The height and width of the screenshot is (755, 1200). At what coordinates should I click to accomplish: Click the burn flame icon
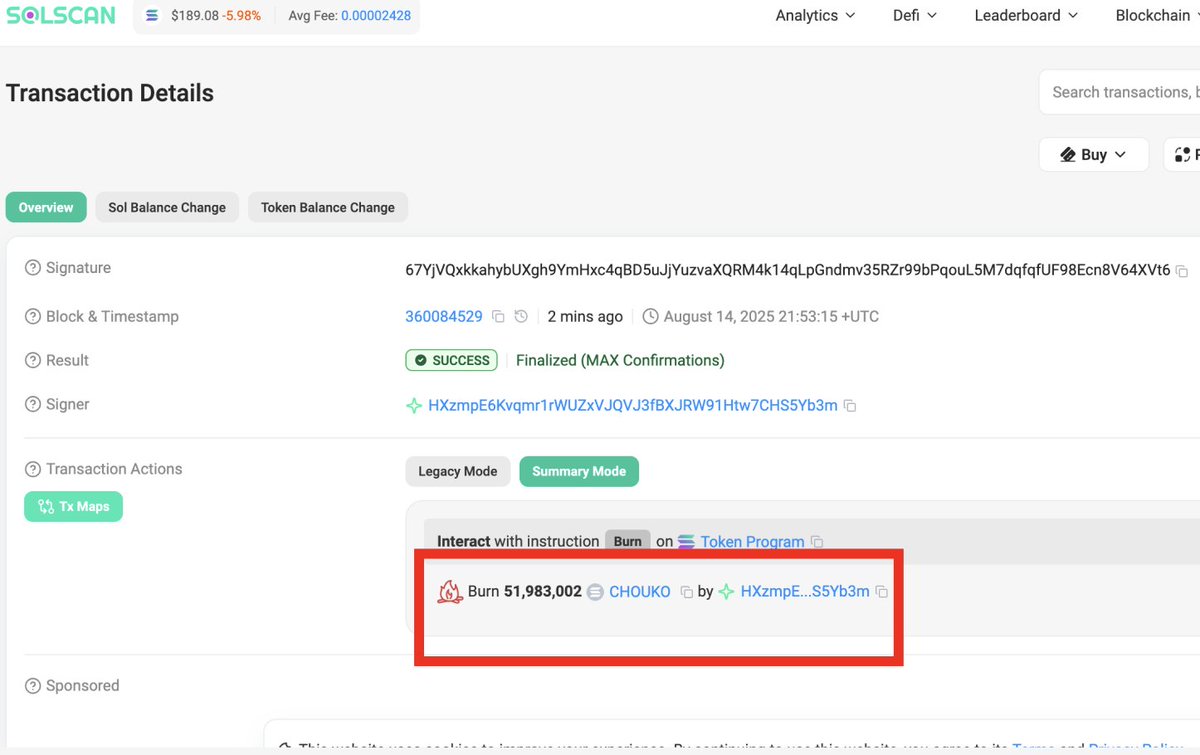click(450, 592)
